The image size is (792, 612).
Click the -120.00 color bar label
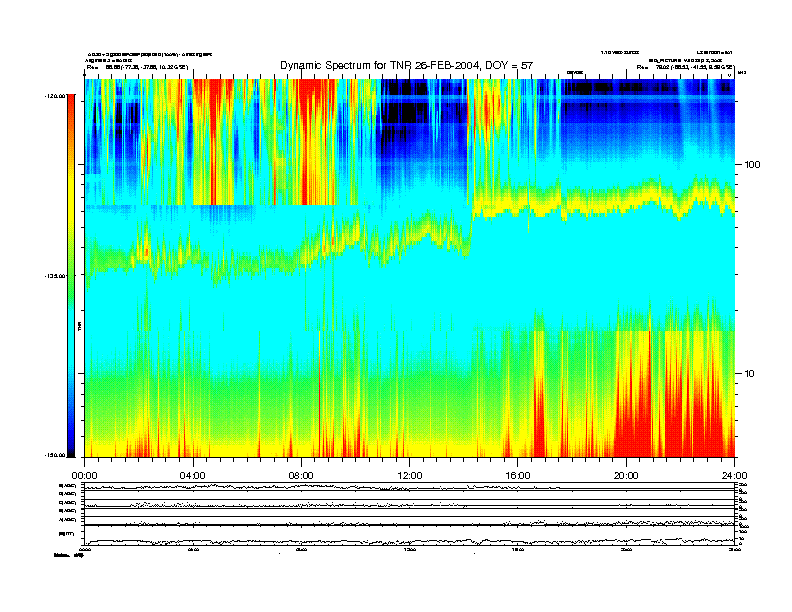pyautogui.click(x=56, y=95)
